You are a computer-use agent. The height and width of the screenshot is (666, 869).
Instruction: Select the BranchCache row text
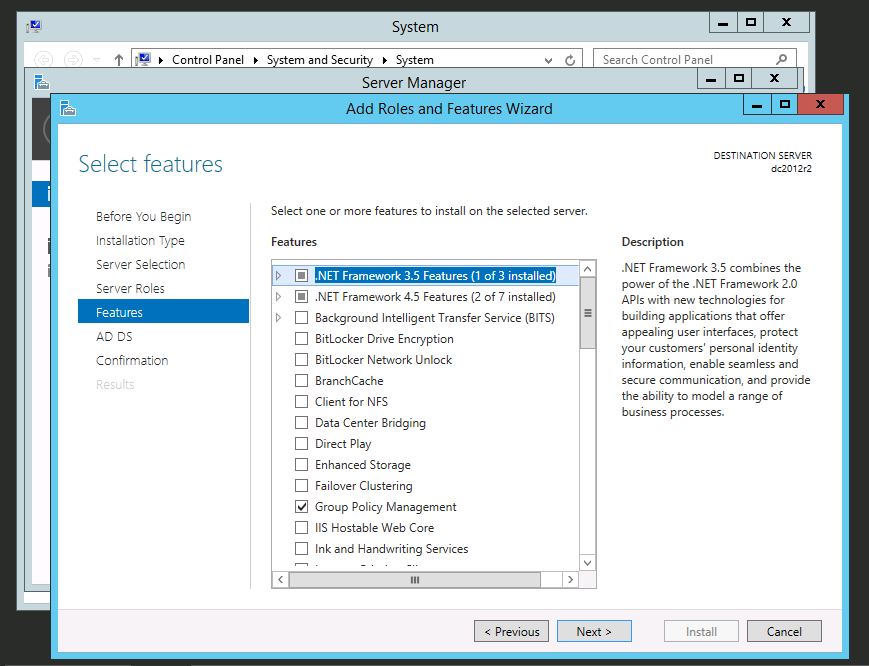coord(349,381)
